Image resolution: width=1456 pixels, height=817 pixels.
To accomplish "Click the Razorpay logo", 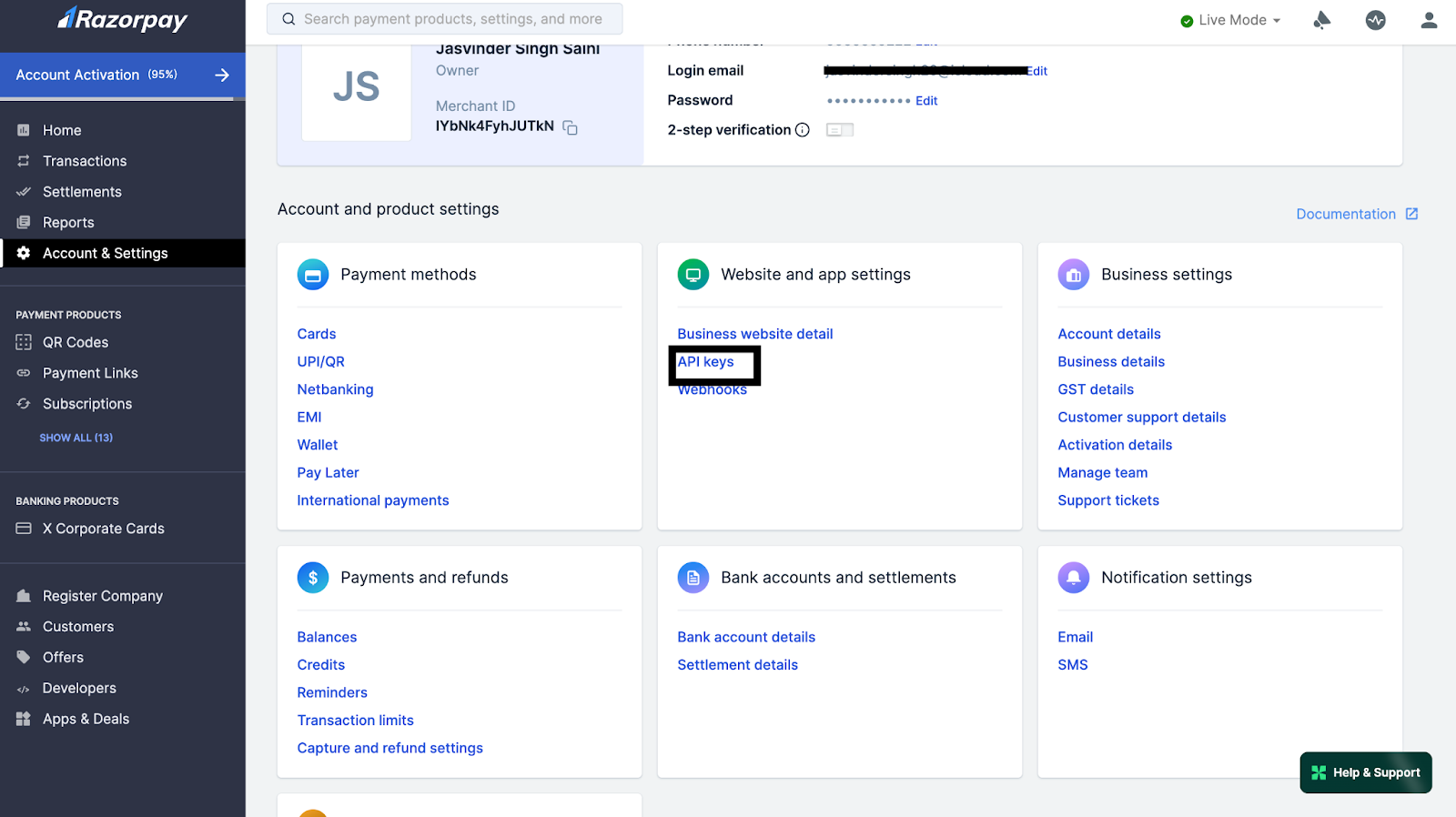I will tap(123, 19).
